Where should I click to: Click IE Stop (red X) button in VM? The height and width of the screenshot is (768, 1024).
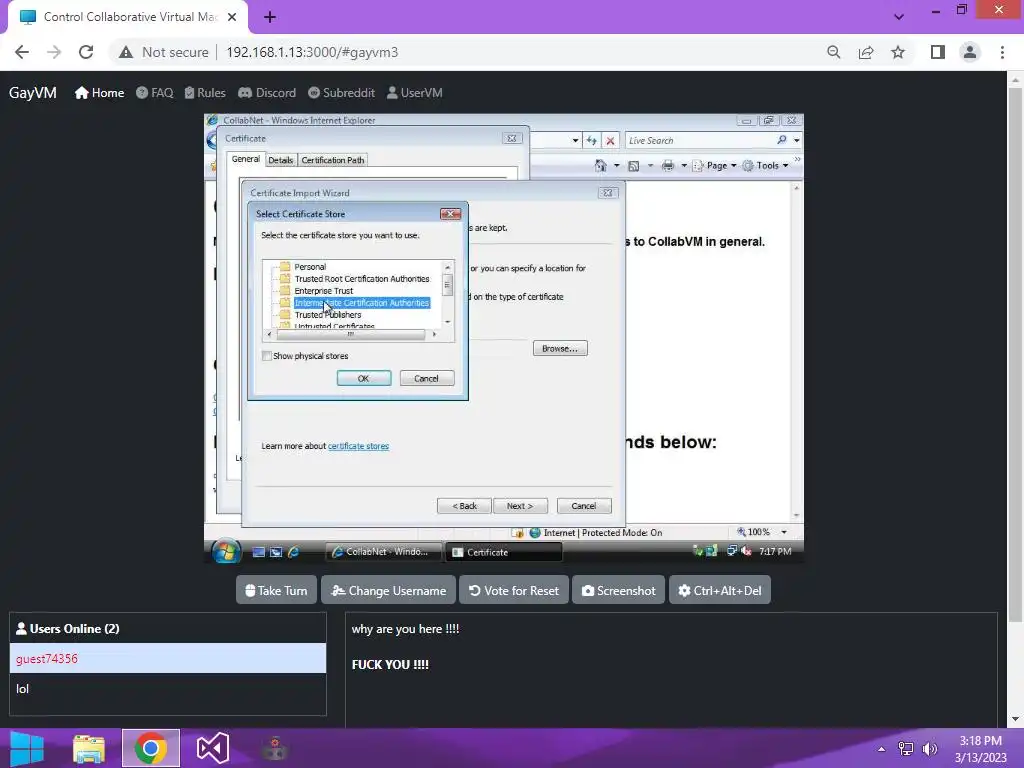click(610, 140)
